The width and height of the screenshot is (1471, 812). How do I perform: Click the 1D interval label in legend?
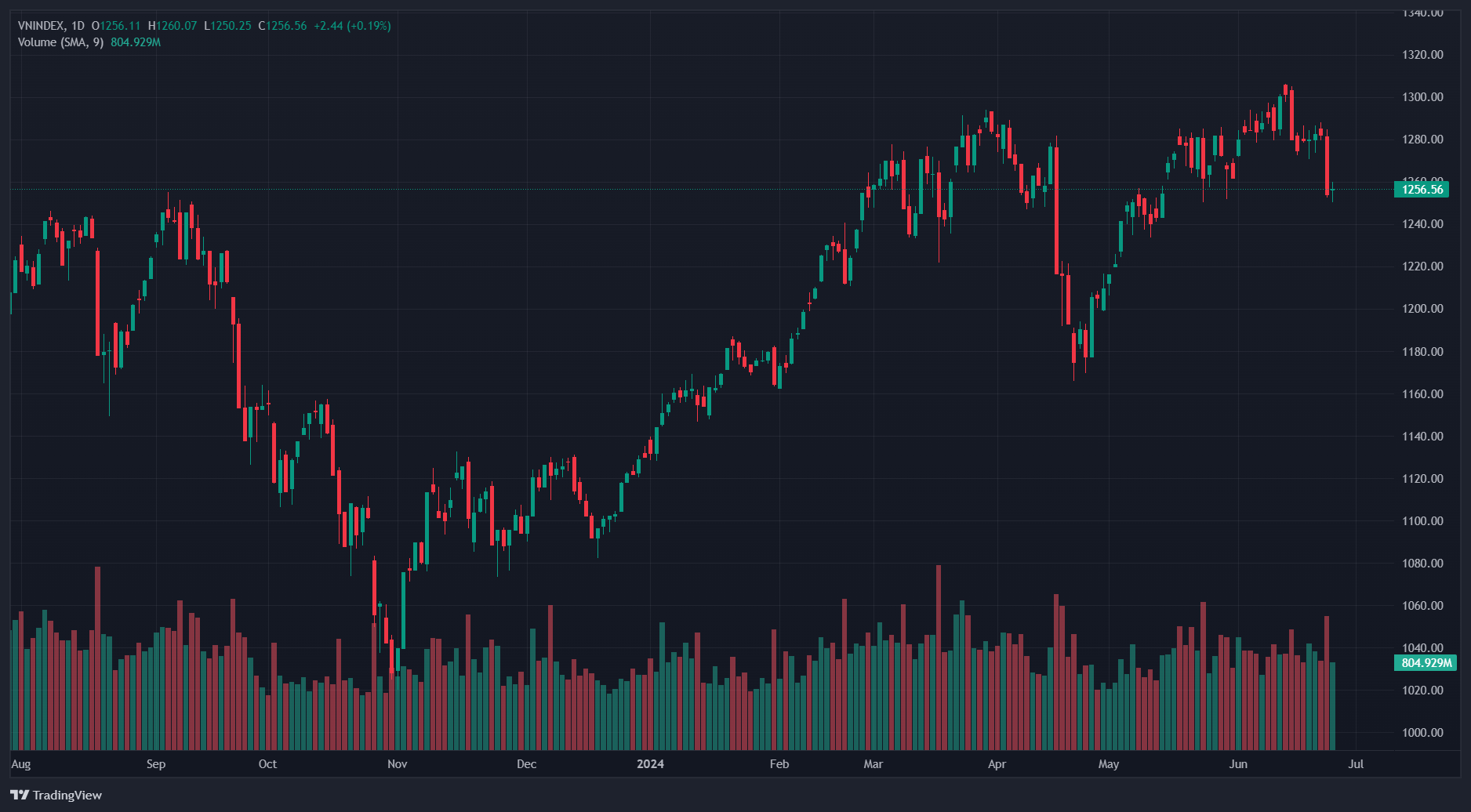coord(78,26)
